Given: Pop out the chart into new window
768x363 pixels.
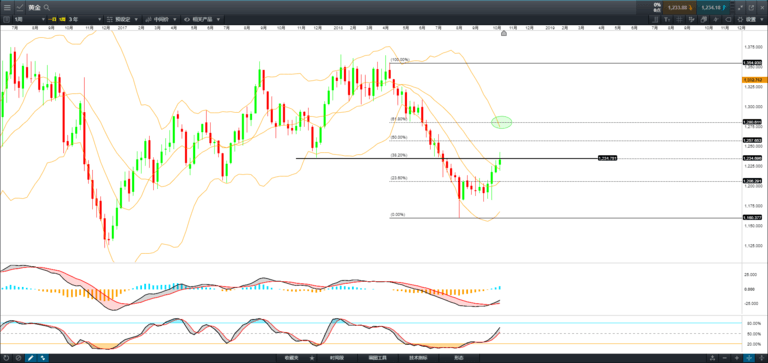Looking at the screenshot, I should 751,8.
